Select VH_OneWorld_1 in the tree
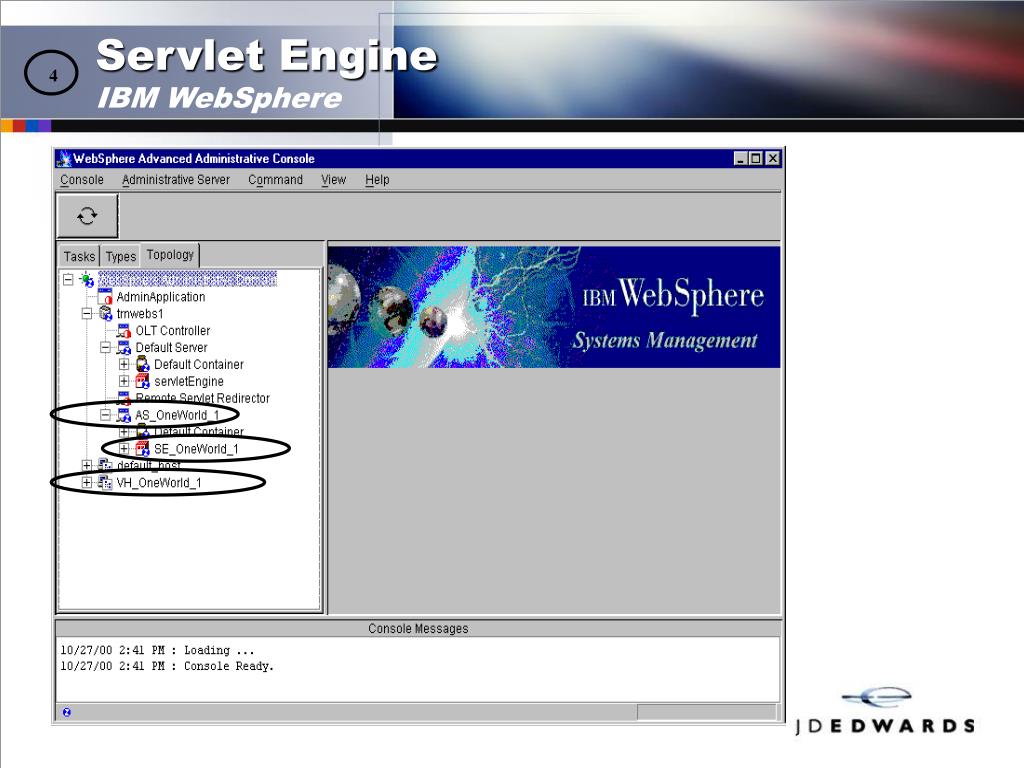 pyautogui.click(x=159, y=483)
